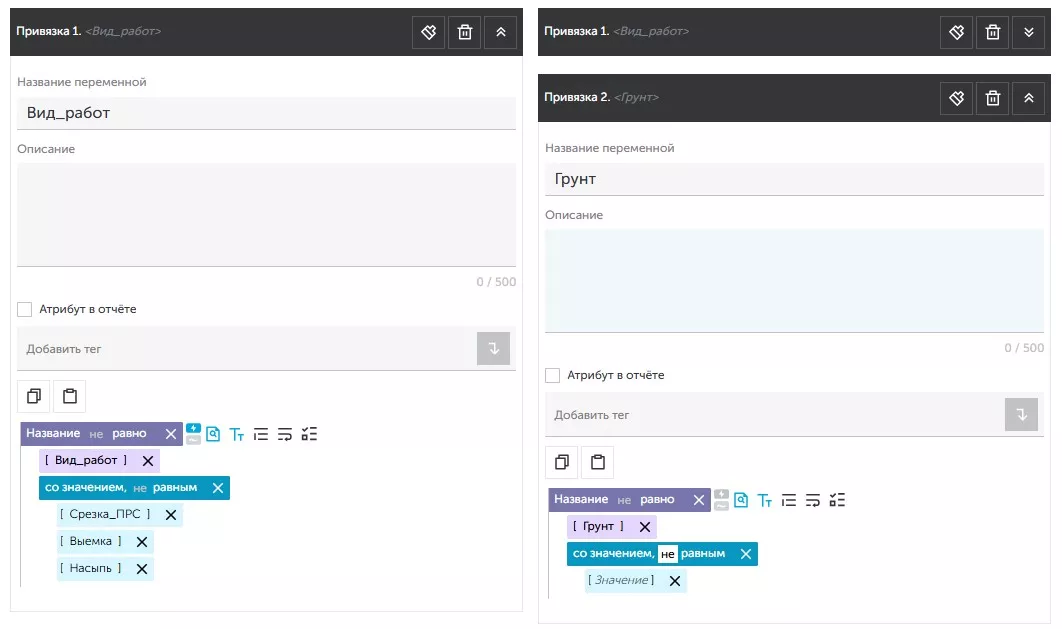
Task: Remove the Насыпь value from the list
Action: pos(142,569)
